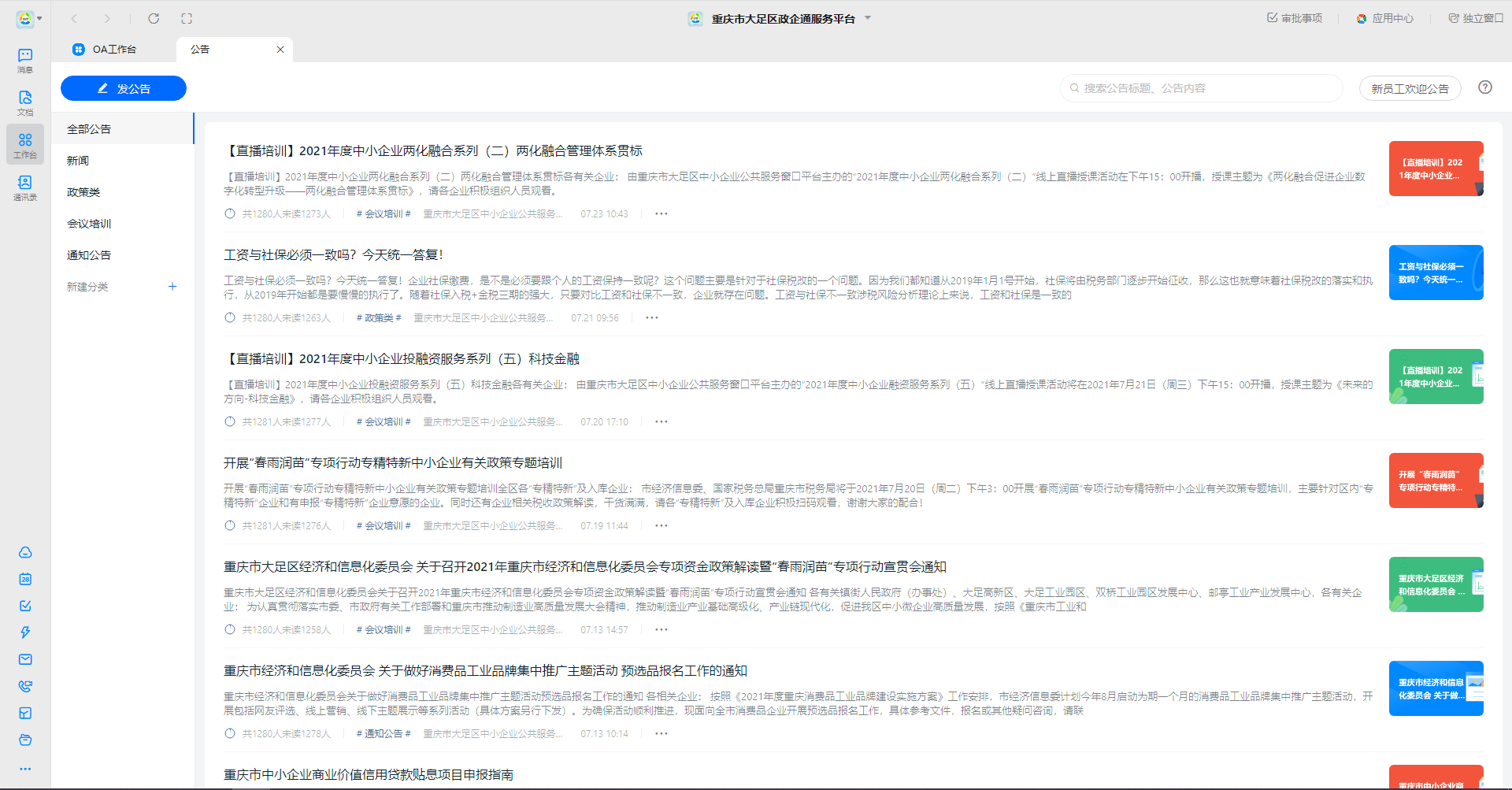Open the 通讯录 contacts sidebar icon

(x=25, y=187)
